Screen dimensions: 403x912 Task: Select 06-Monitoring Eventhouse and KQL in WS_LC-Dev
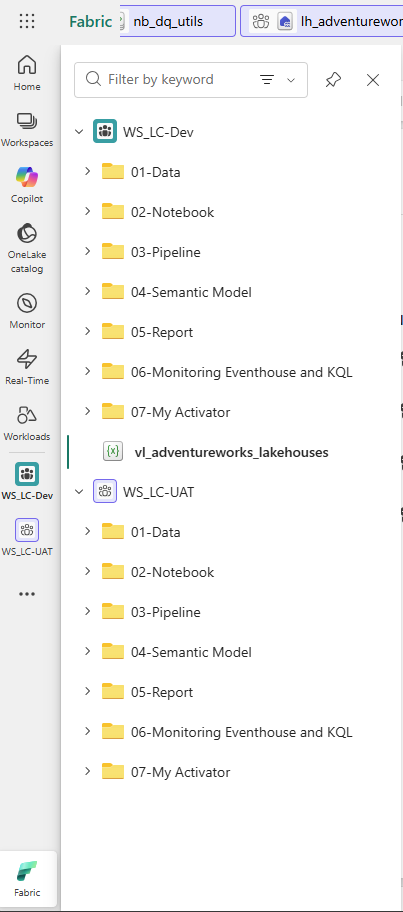[242, 372]
